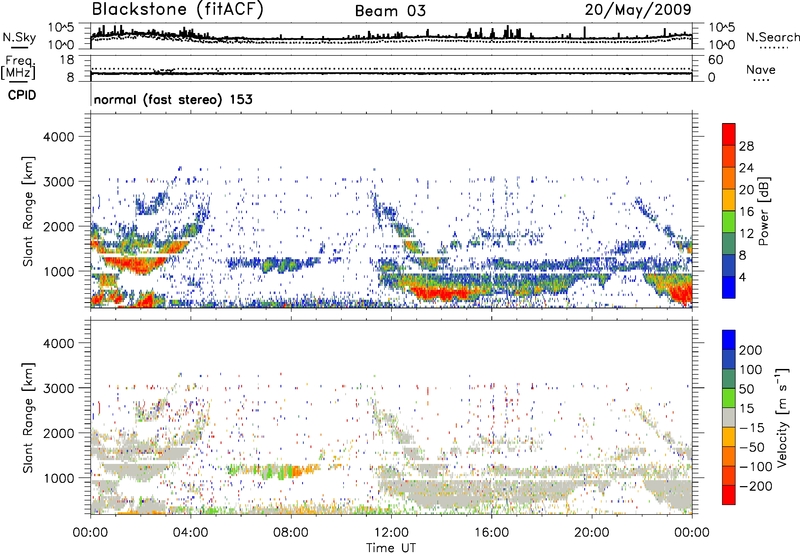Pick the gray segment of the velocity colorbar
Image resolution: width=800 pixels, height=554 pixels.
729,418
